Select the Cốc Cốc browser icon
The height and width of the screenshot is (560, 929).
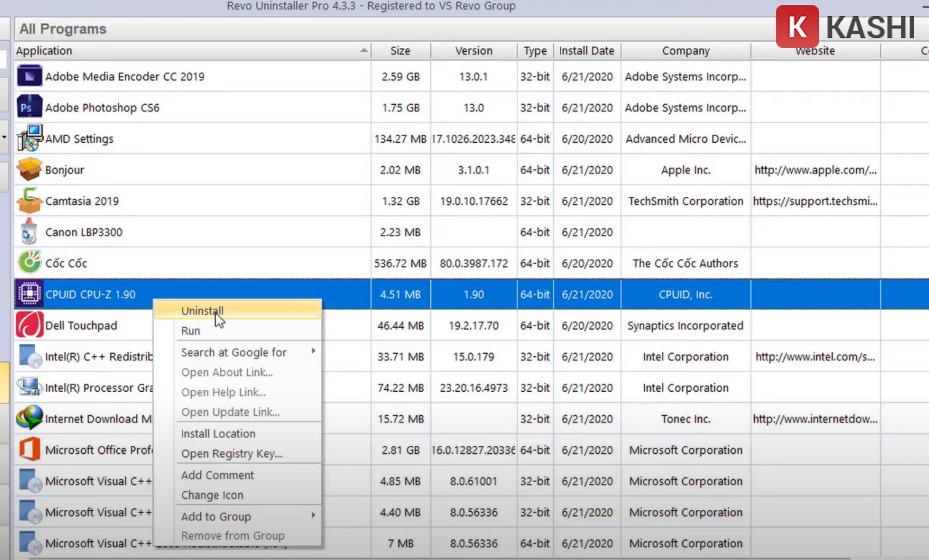pos(29,263)
